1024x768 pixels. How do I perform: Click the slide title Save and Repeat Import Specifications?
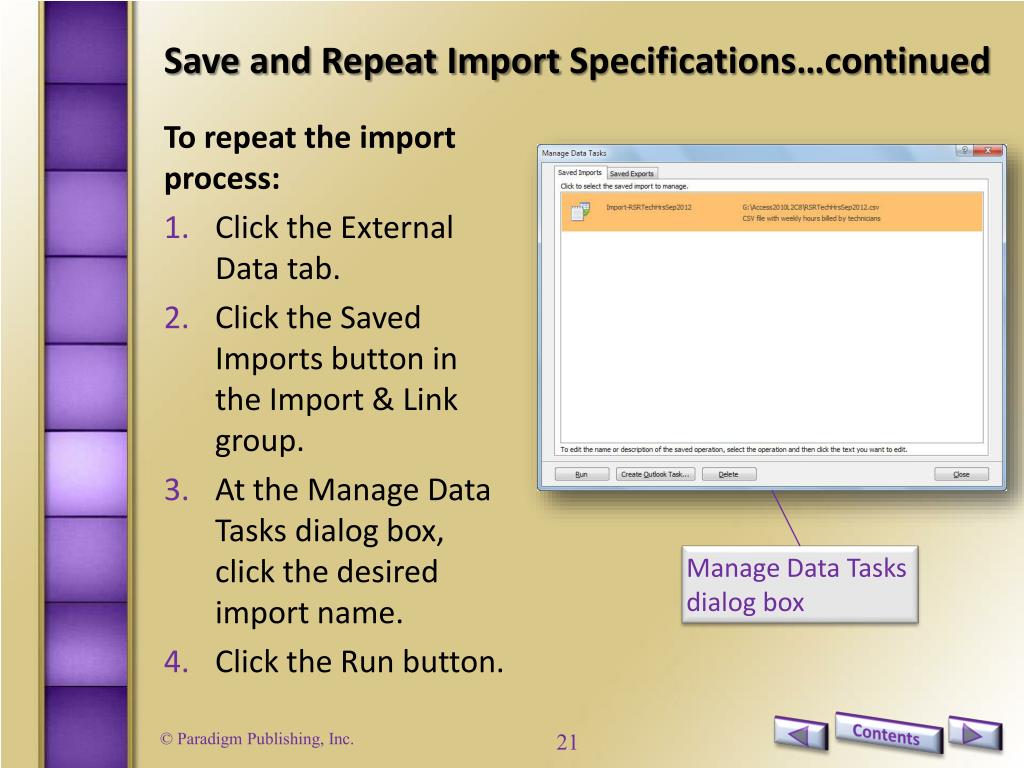point(577,61)
